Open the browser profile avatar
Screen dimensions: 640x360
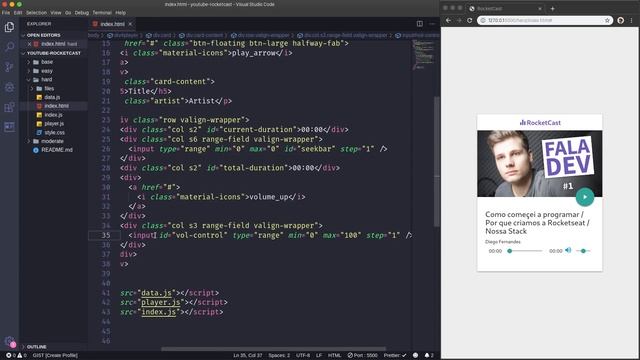pos(620,20)
